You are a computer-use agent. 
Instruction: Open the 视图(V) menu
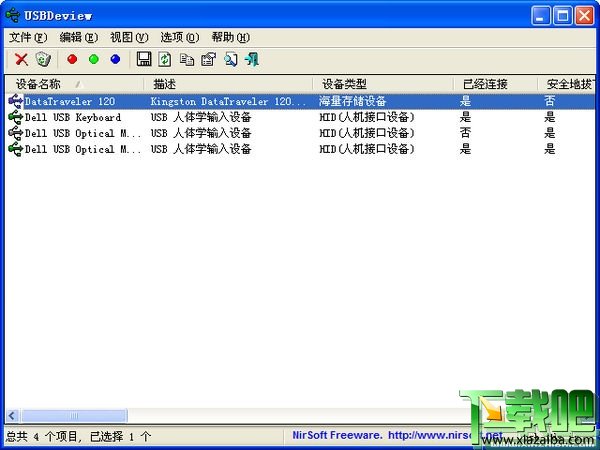pyautogui.click(x=129, y=38)
